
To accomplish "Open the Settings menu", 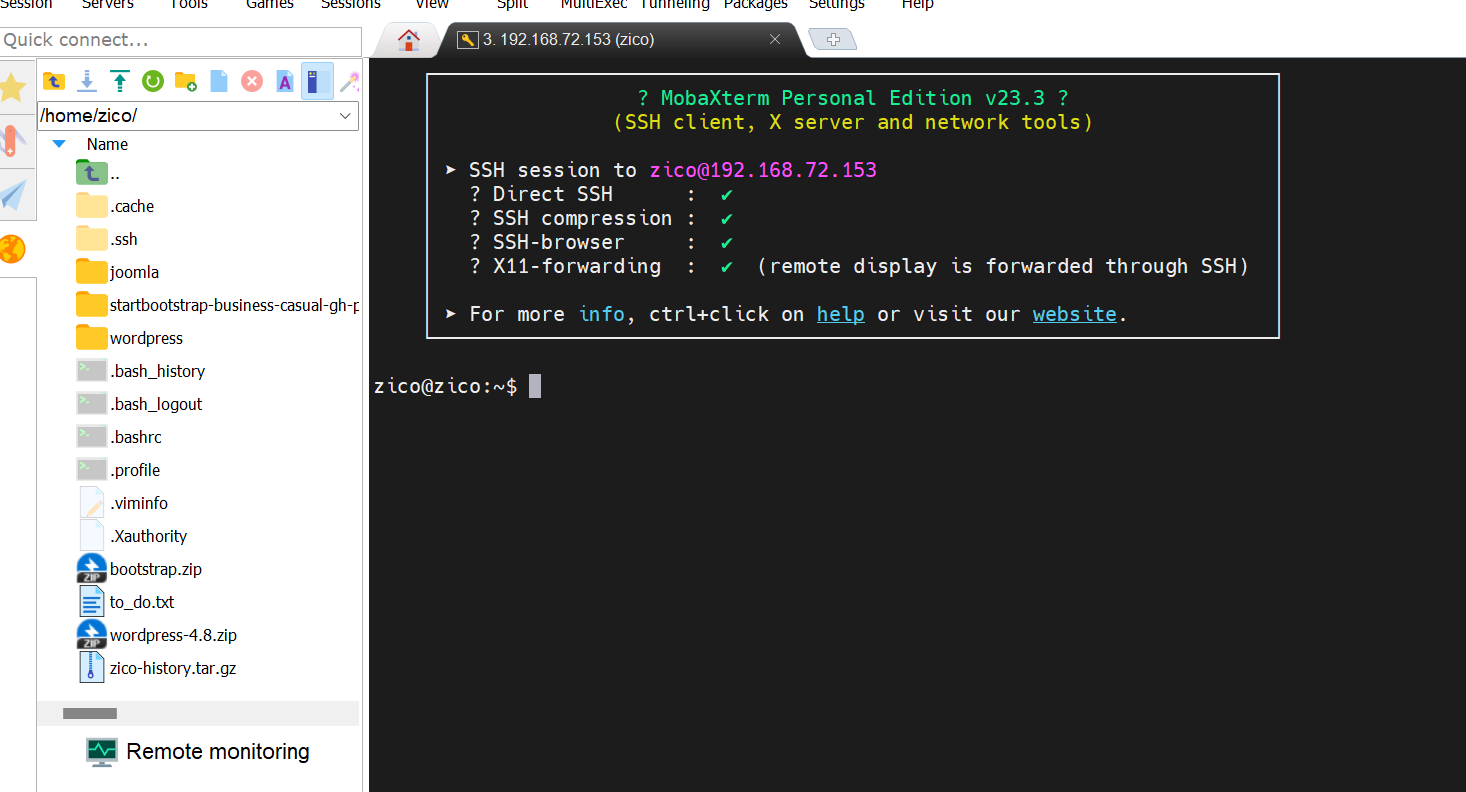I will coord(837,5).
